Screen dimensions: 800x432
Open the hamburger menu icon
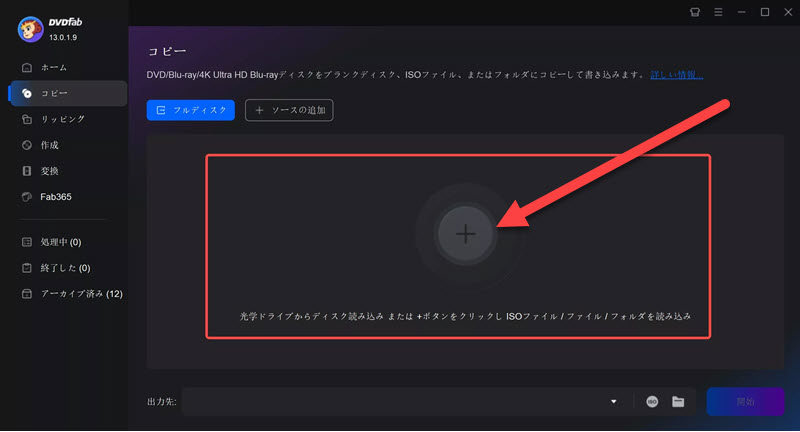click(718, 12)
